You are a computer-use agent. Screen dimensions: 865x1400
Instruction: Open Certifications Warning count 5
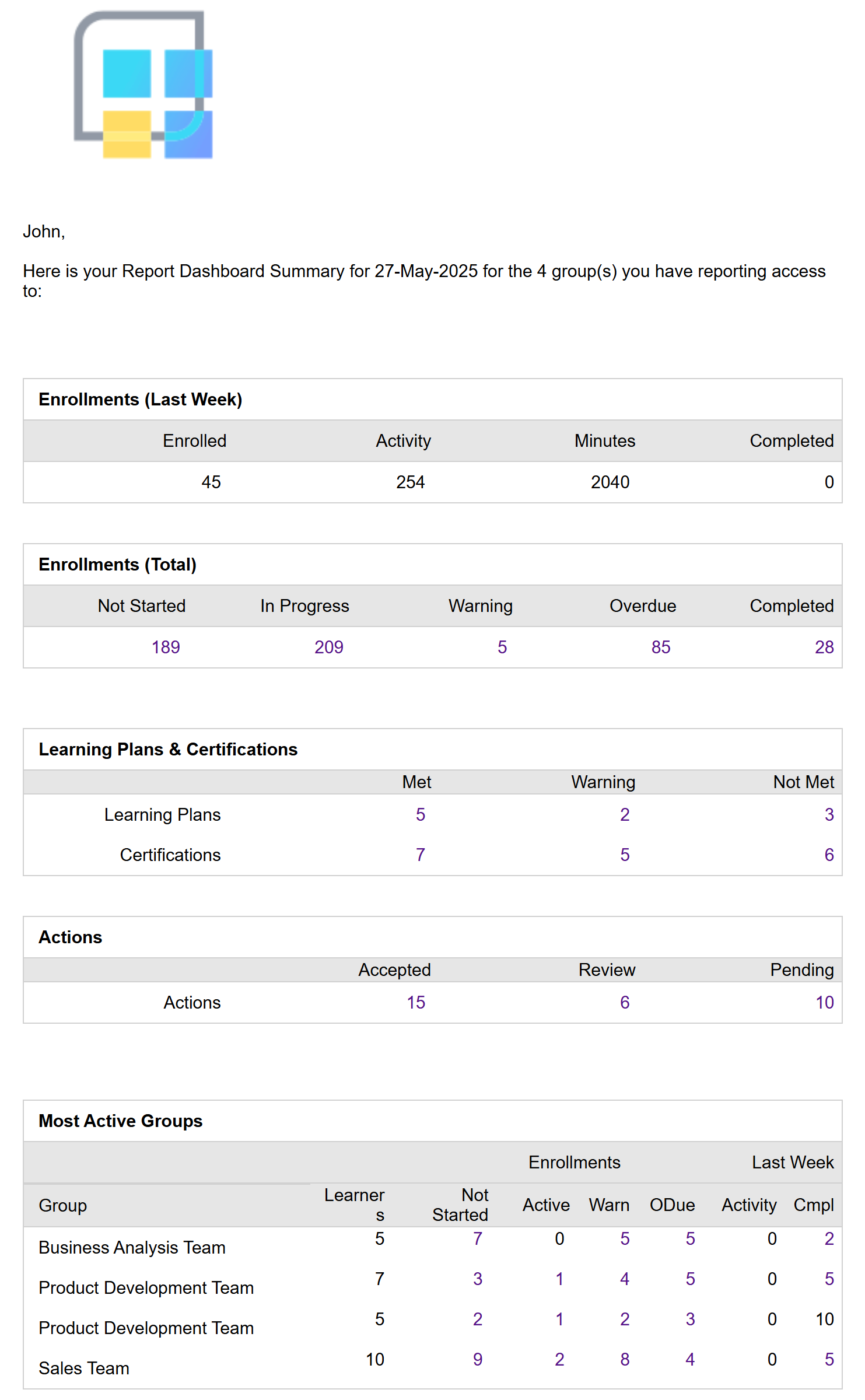(x=625, y=855)
